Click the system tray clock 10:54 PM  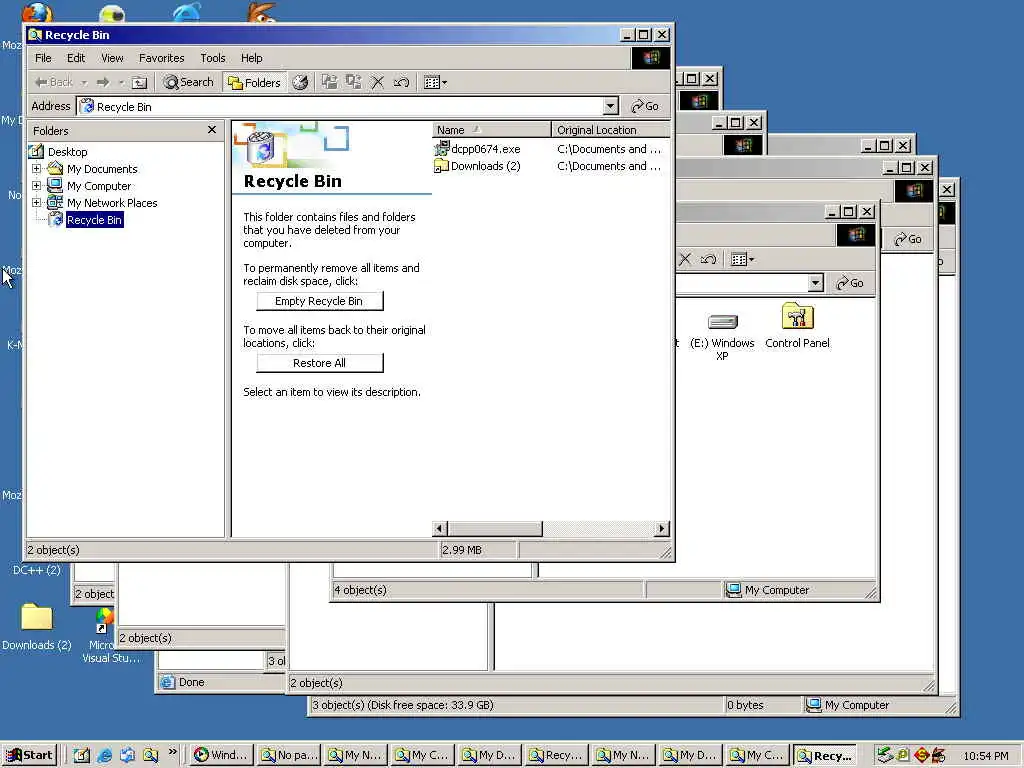[985, 756]
